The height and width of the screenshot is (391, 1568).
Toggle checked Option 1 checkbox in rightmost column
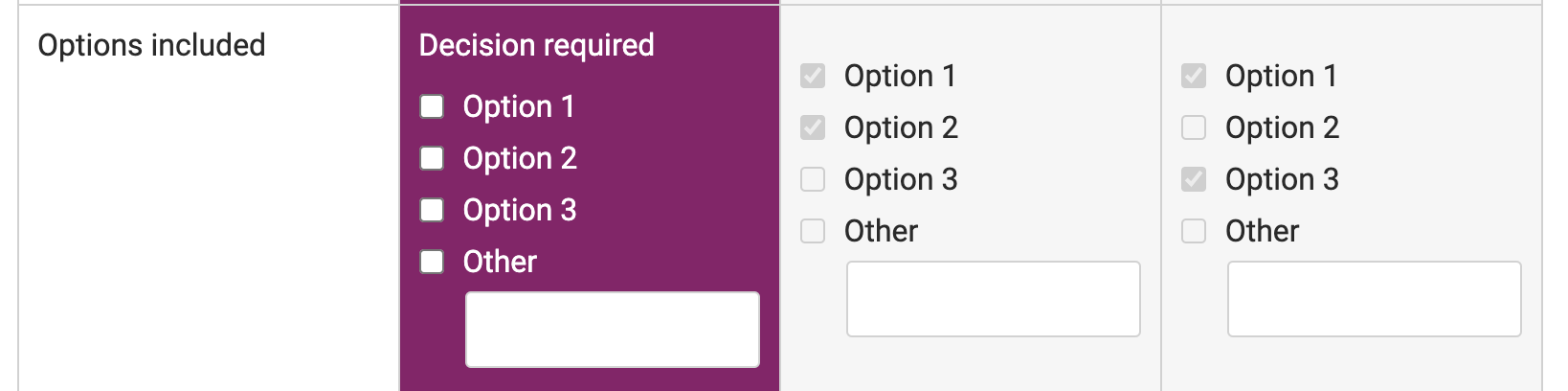point(1194,76)
